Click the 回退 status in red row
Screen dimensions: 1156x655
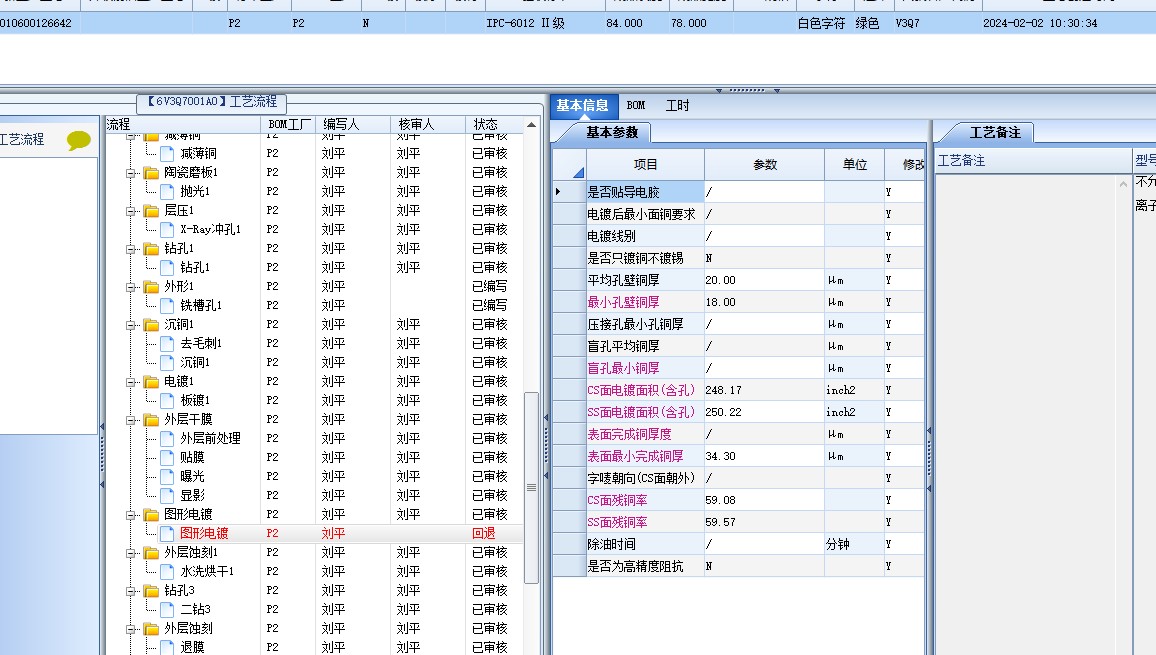484,533
